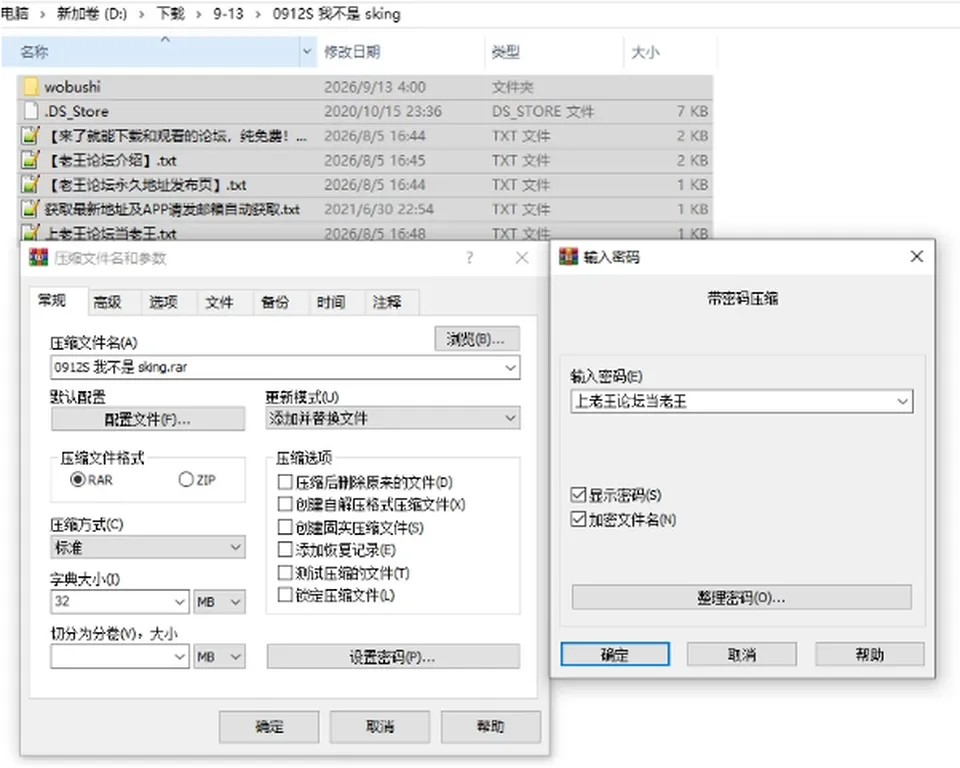Screen dimensions: 960x768
Task: Click 9-13 in the address breadcrumb
Action: 228,13
